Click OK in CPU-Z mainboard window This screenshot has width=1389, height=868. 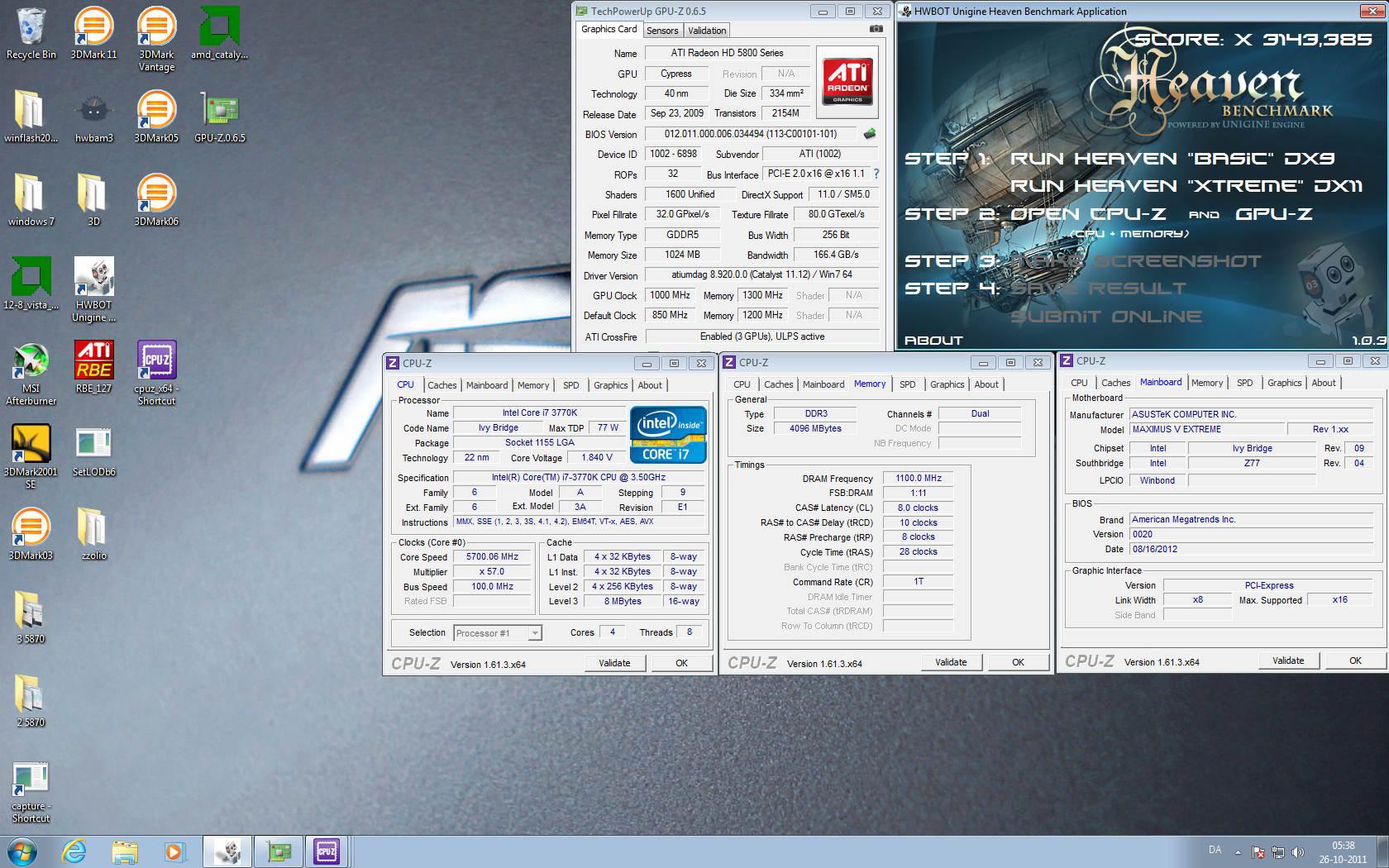click(x=1355, y=661)
